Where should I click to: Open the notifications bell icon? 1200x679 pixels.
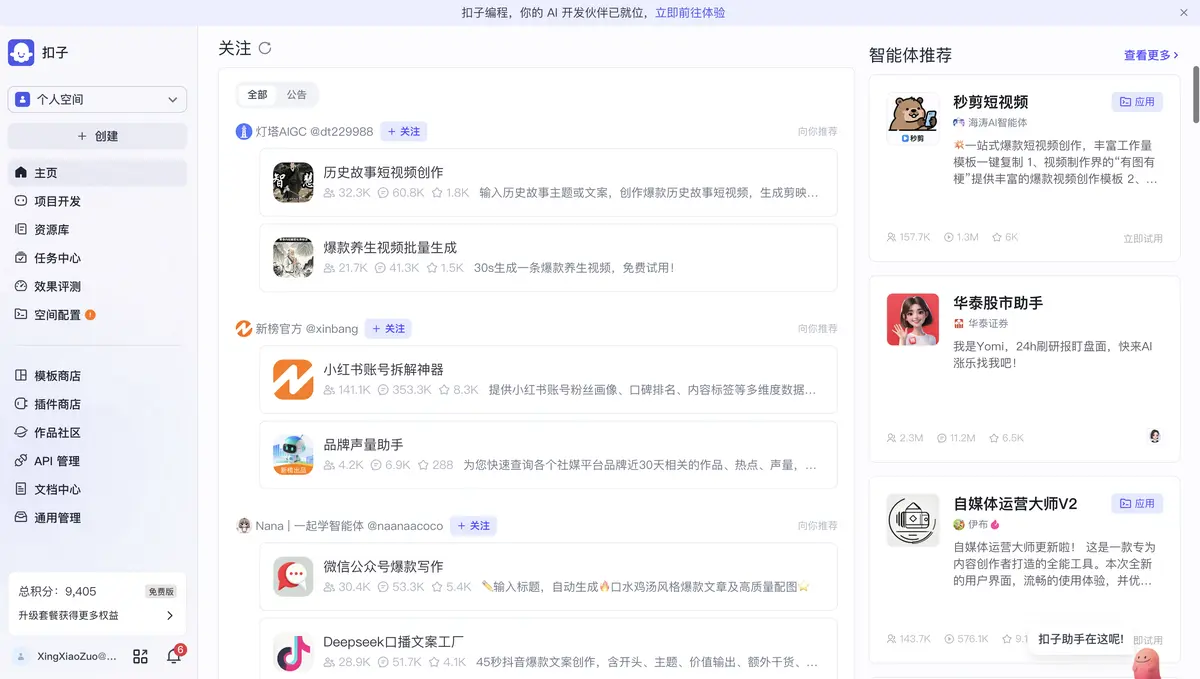[x=174, y=657]
